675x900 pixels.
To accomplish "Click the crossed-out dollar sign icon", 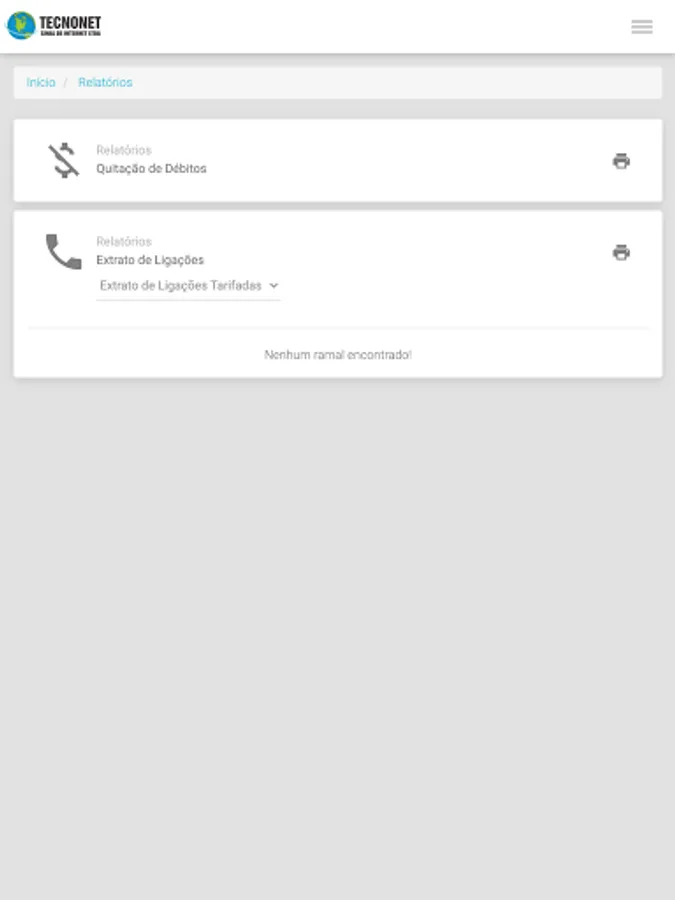I will click(64, 160).
